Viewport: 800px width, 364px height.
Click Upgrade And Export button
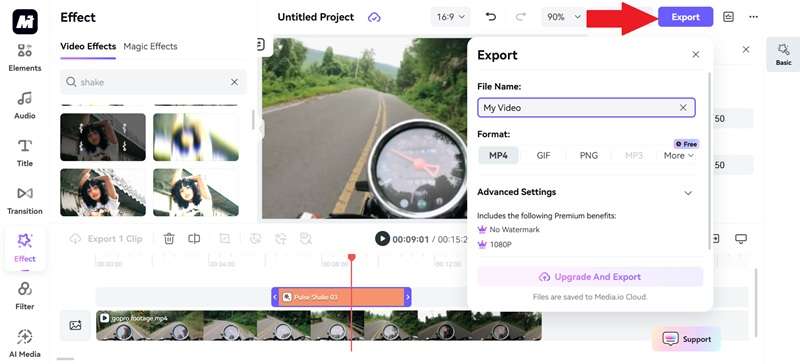point(590,277)
